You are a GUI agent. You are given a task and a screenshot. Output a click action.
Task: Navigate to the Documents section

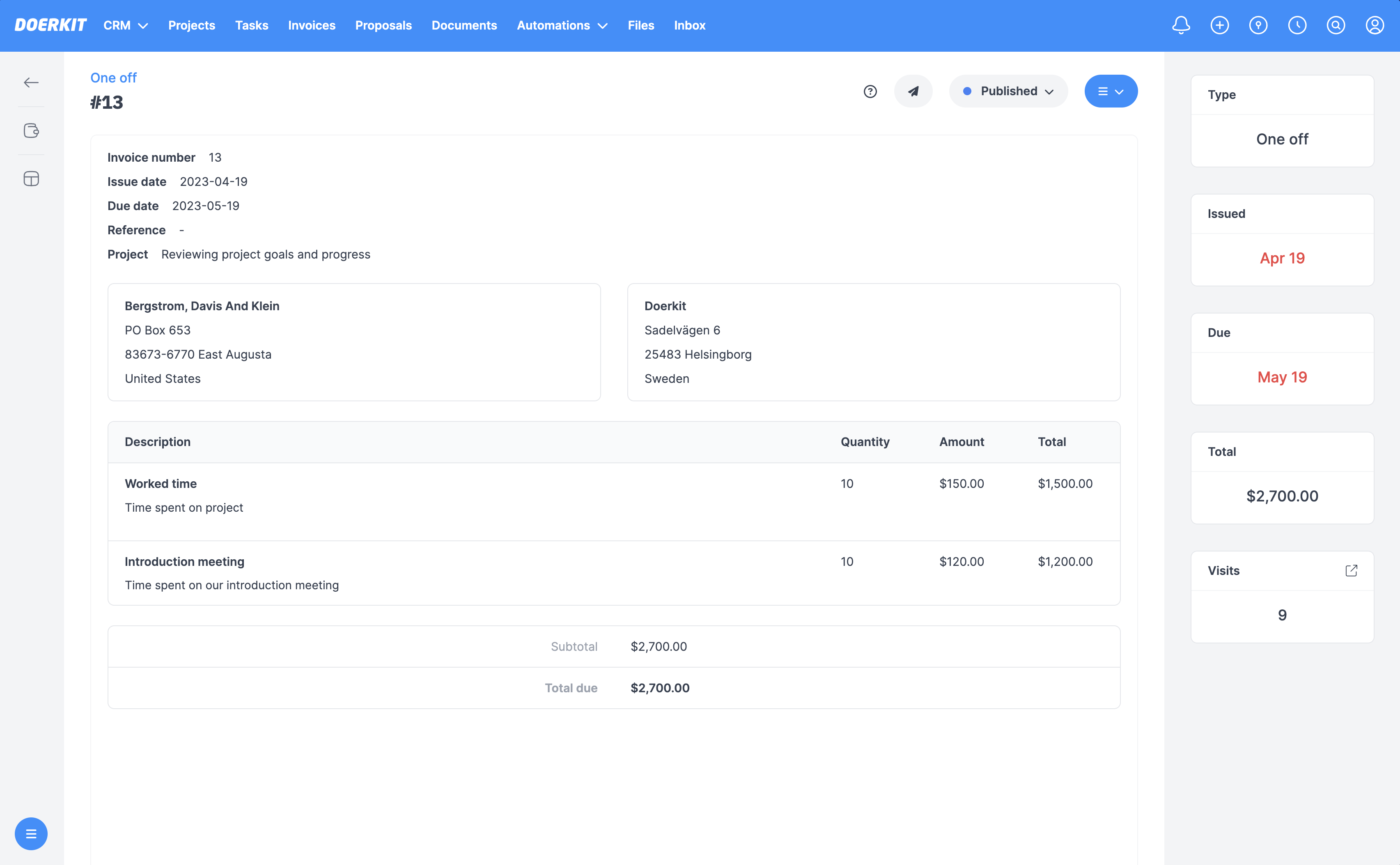pyautogui.click(x=464, y=25)
